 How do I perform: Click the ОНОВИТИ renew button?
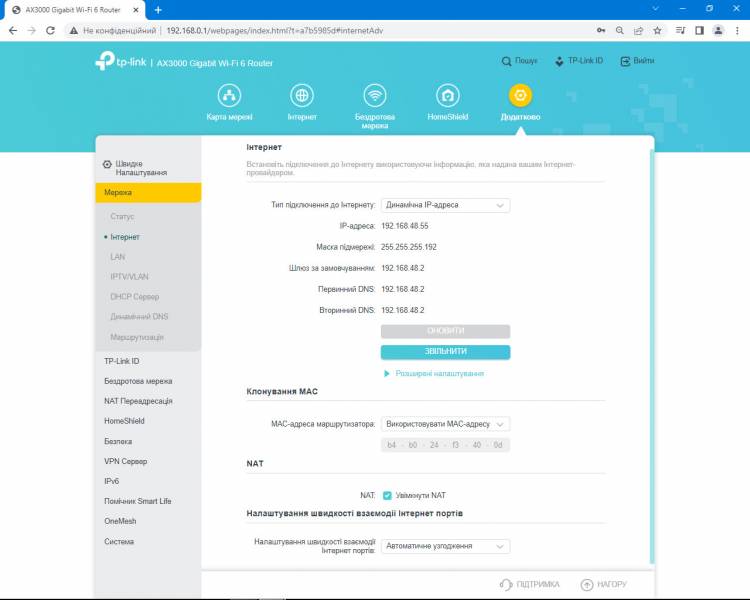click(x=445, y=331)
